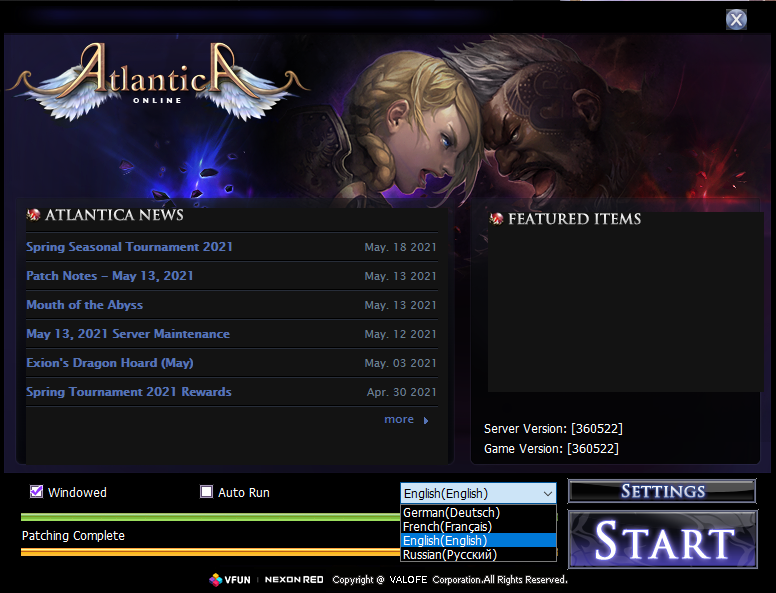776x593 pixels.
Task: Click the VFUN logo in footer
Action: click(230, 580)
